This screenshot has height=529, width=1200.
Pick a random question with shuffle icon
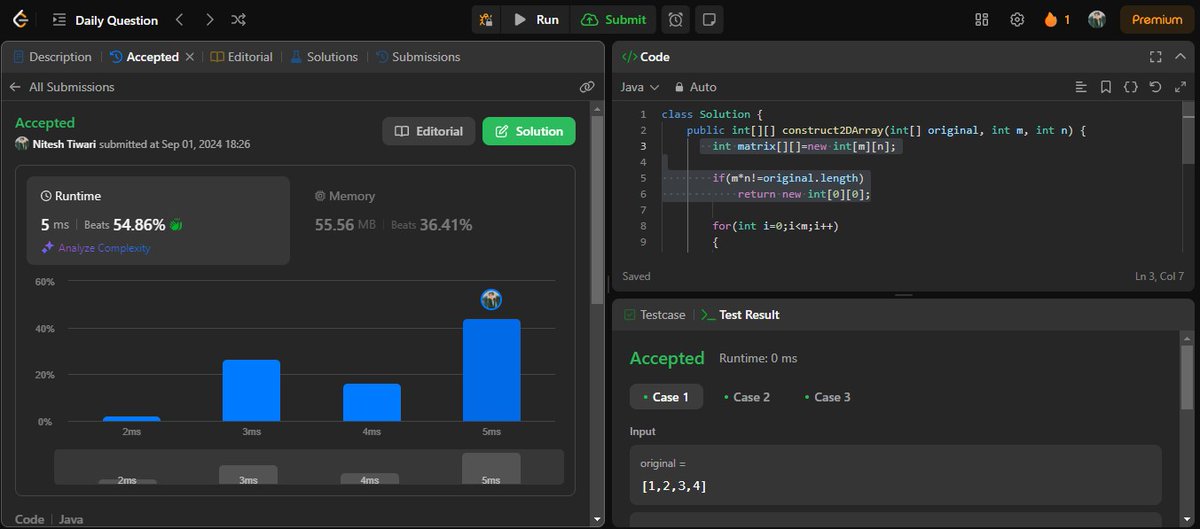239,19
